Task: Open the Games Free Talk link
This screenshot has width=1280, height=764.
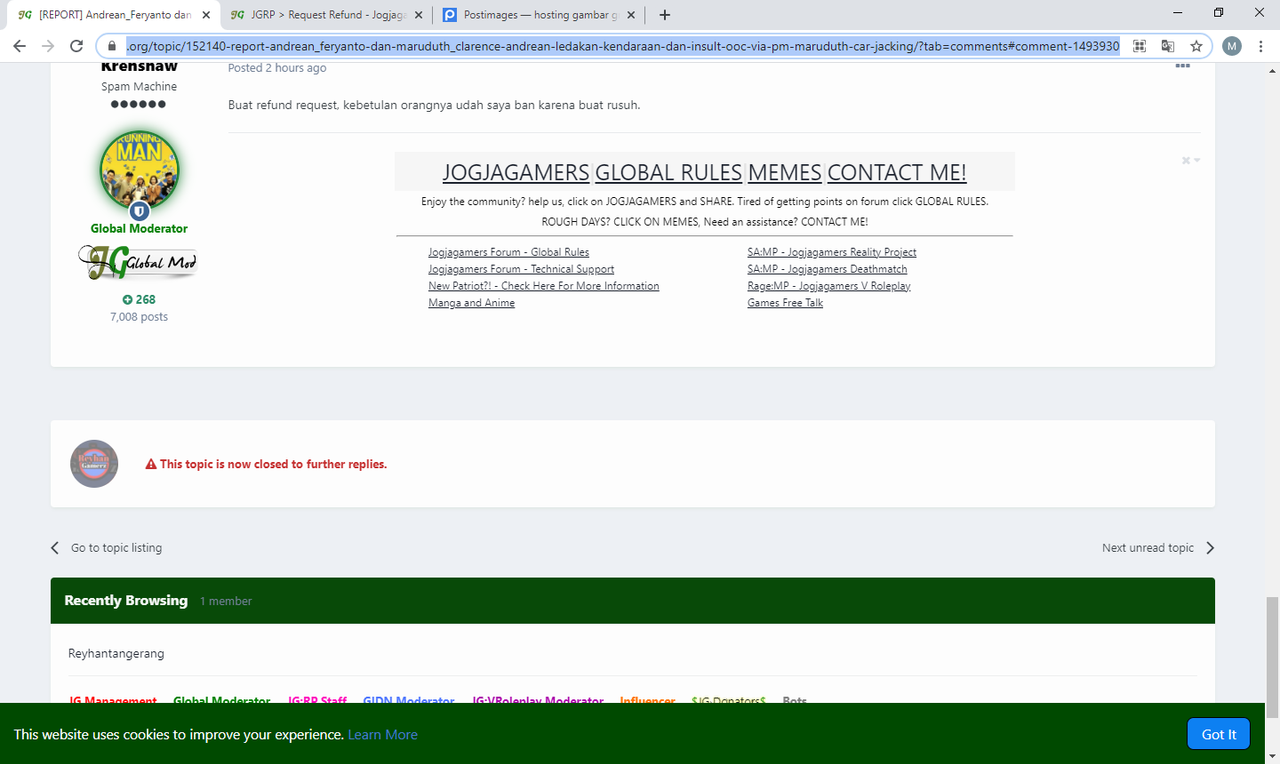Action: click(785, 303)
